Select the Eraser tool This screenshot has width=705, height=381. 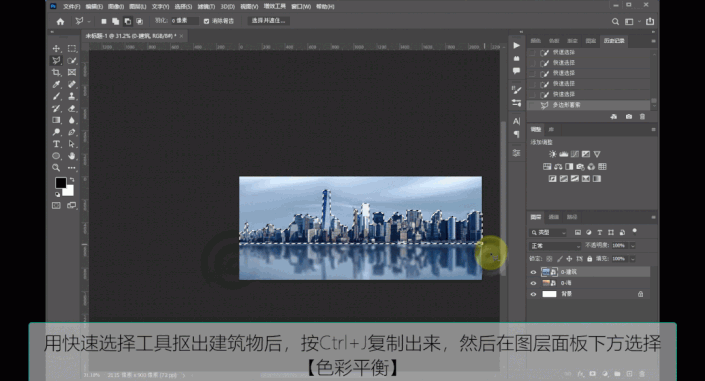(71, 108)
